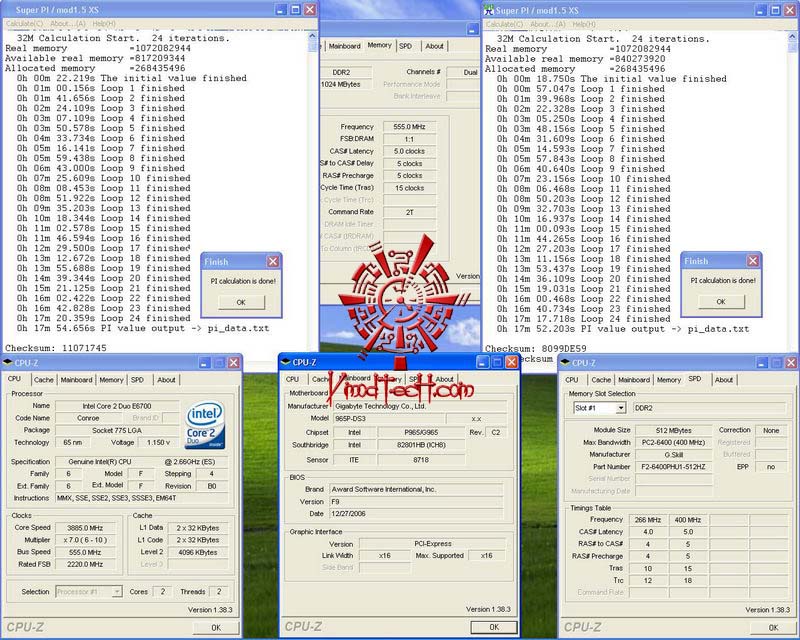The image size is (800, 640).
Task: Select SPD tab in top memory CPU-Z
Action: (406, 46)
